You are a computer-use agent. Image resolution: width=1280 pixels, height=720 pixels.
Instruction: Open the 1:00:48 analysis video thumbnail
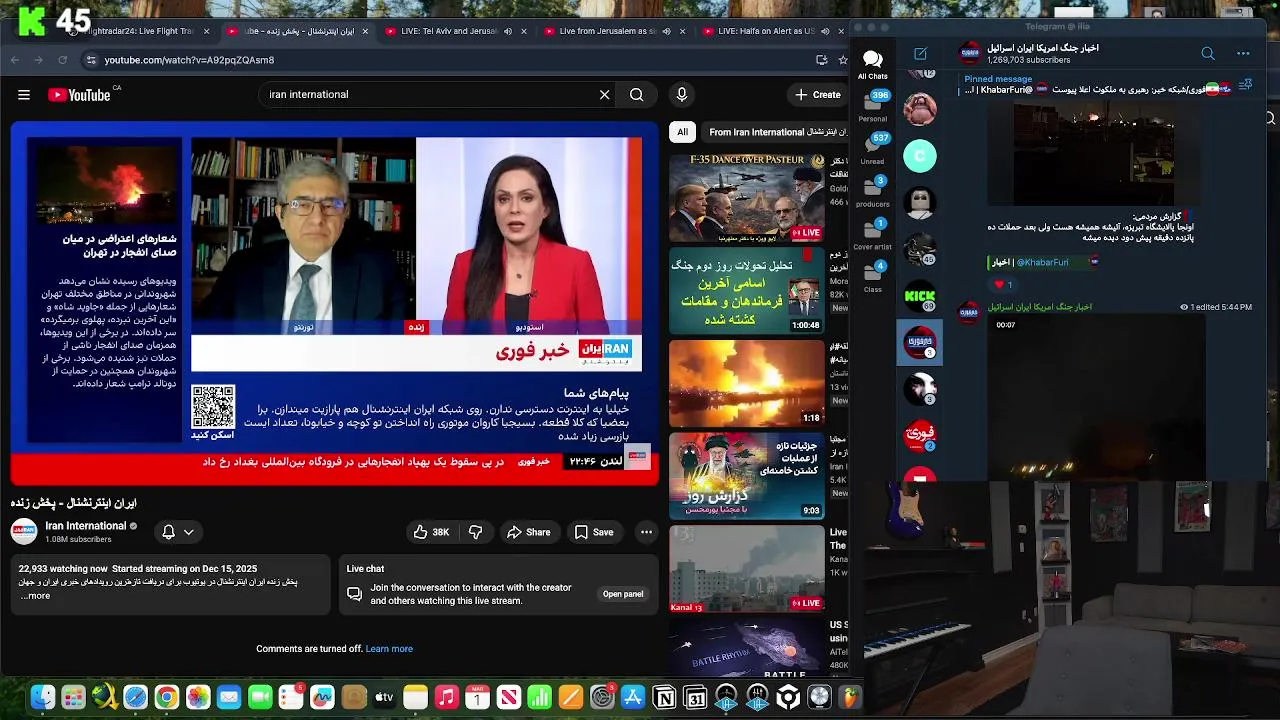point(747,290)
